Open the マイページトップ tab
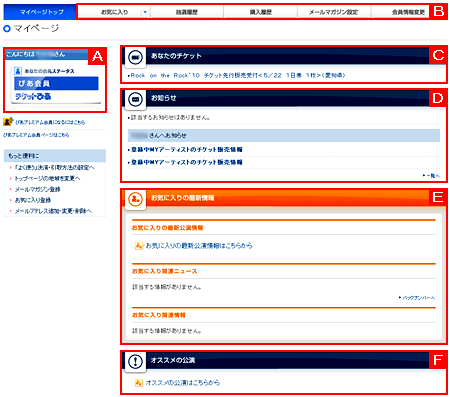This screenshot has width=450, height=397. click(x=40, y=12)
